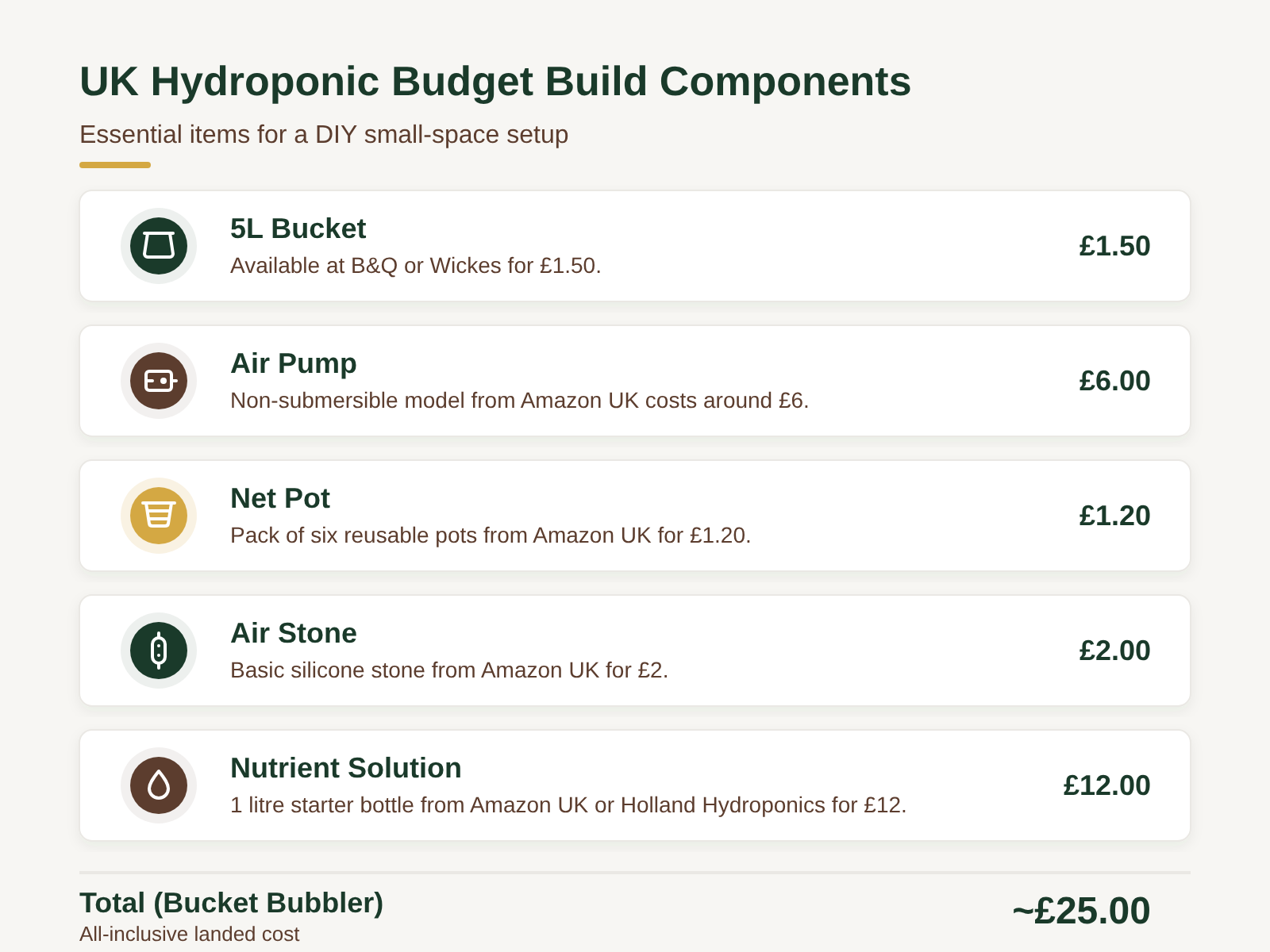This screenshot has height=952, width=1270.
Task: Click the Nutrient Solution droplet icon
Action: click(x=159, y=785)
